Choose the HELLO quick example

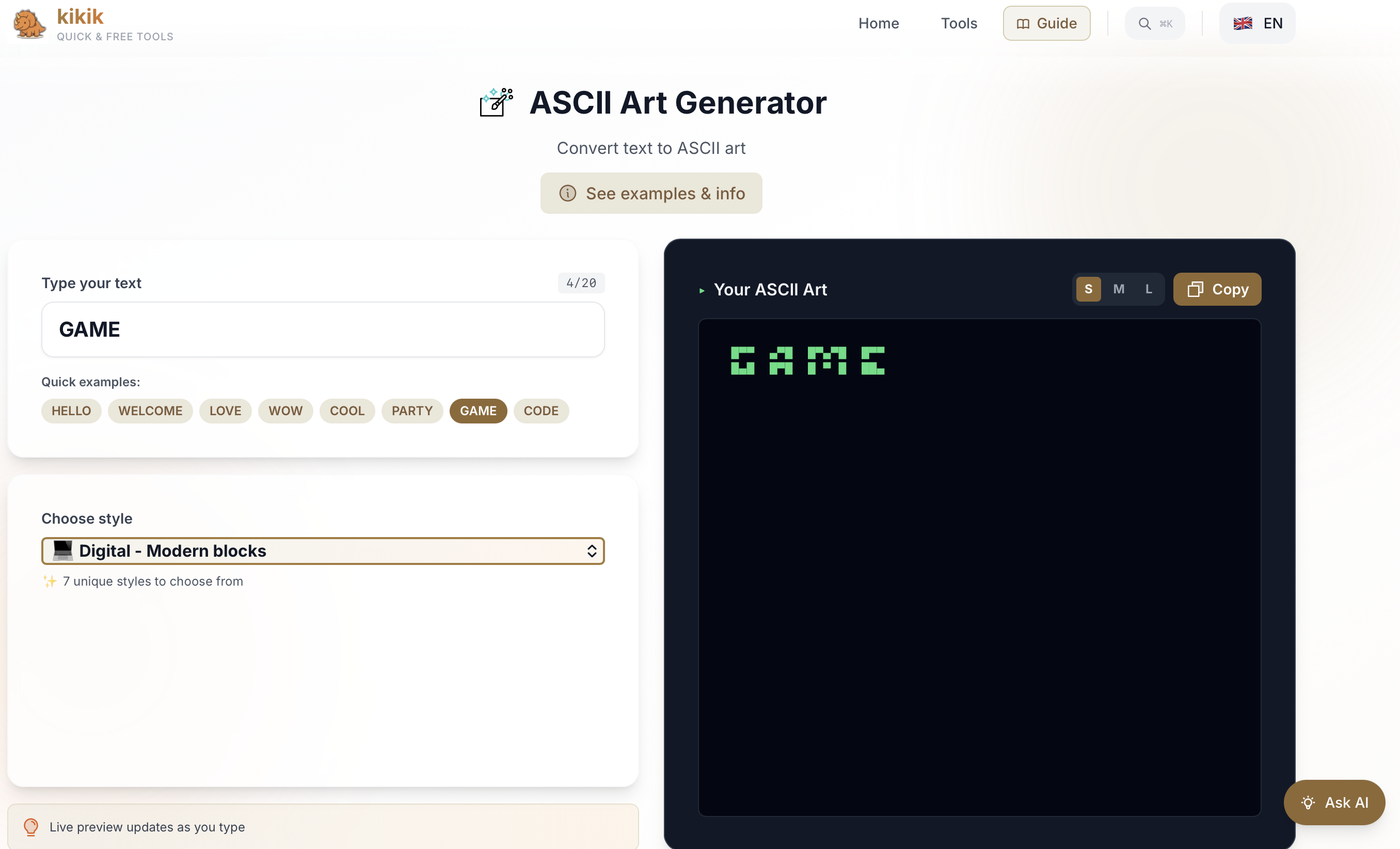71,411
